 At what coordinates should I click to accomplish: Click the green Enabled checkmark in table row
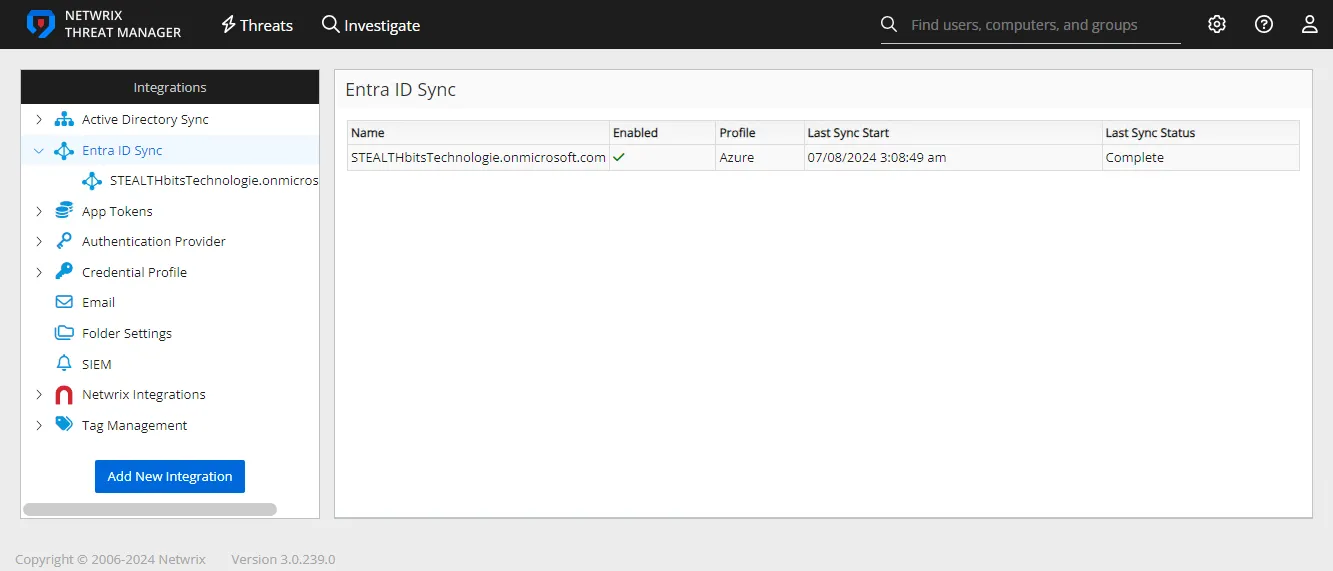coord(619,157)
